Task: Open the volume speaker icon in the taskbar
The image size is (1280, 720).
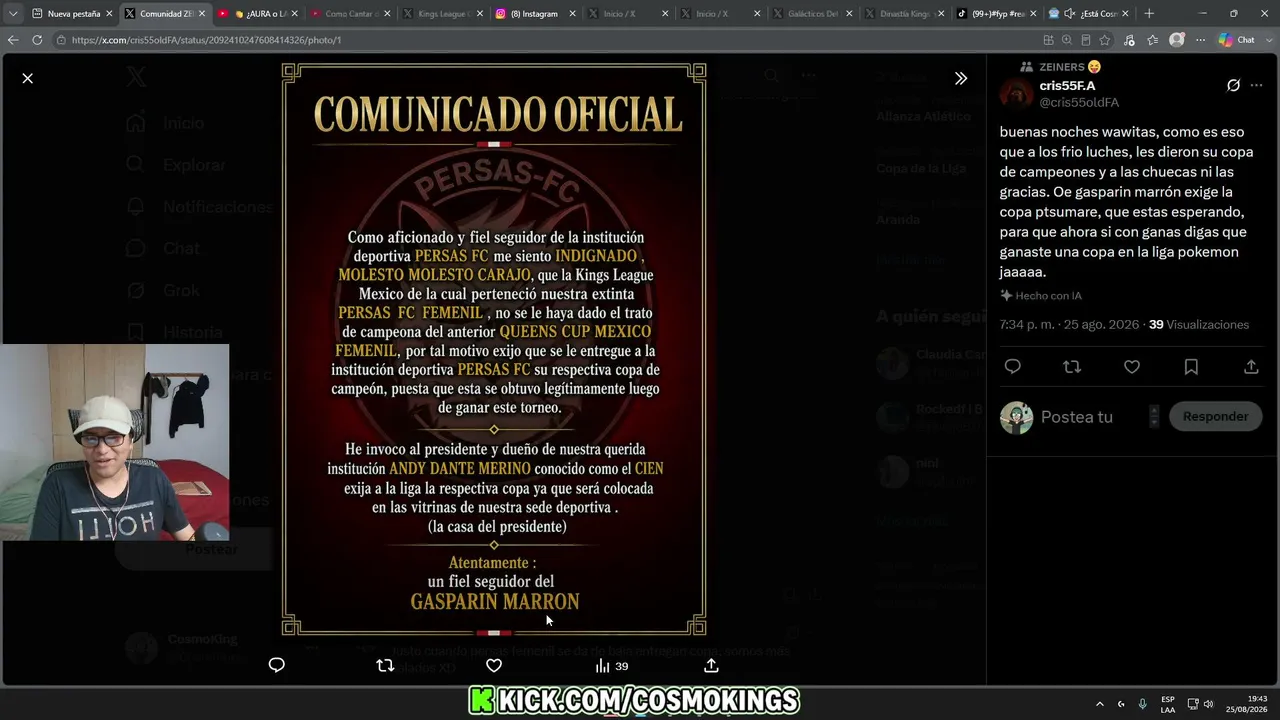Action: [x=1208, y=704]
